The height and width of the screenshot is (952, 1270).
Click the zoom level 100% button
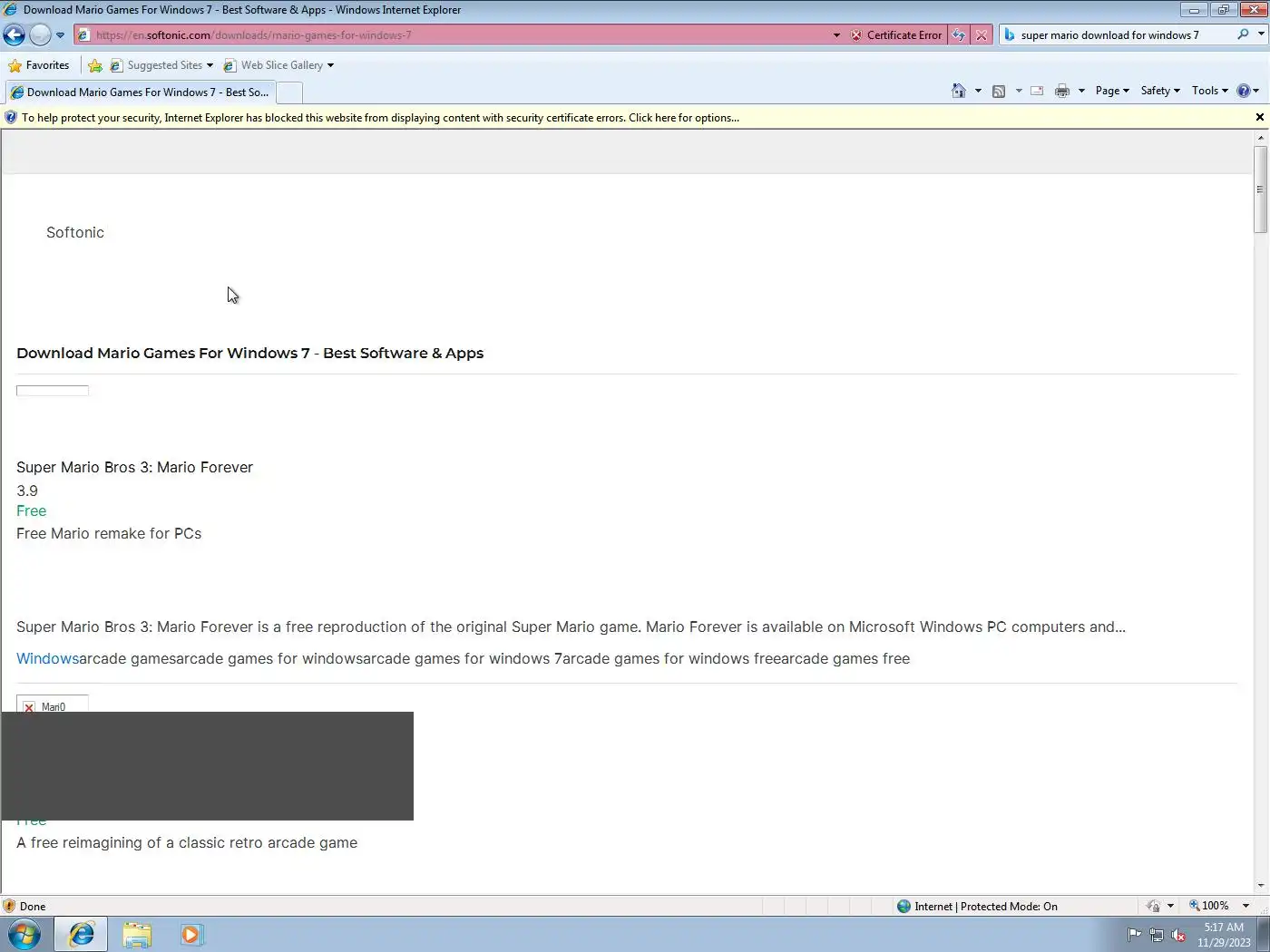point(1209,907)
